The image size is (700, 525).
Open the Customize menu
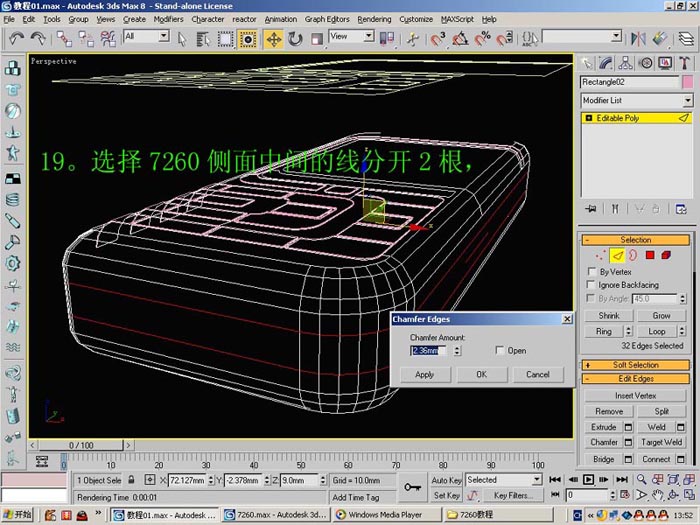[x=416, y=19]
